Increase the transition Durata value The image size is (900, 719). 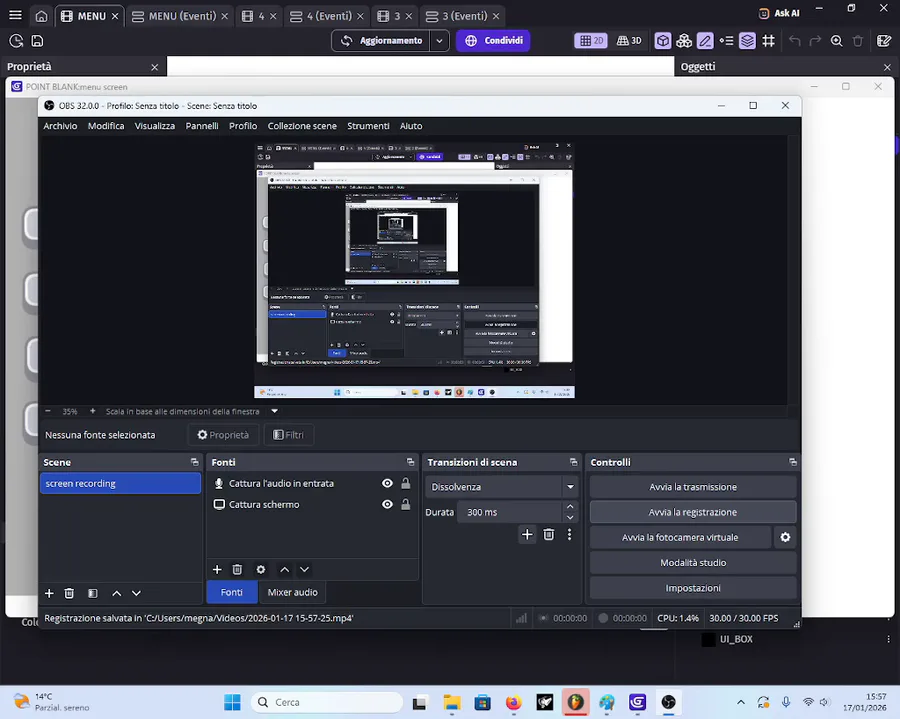point(570,507)
